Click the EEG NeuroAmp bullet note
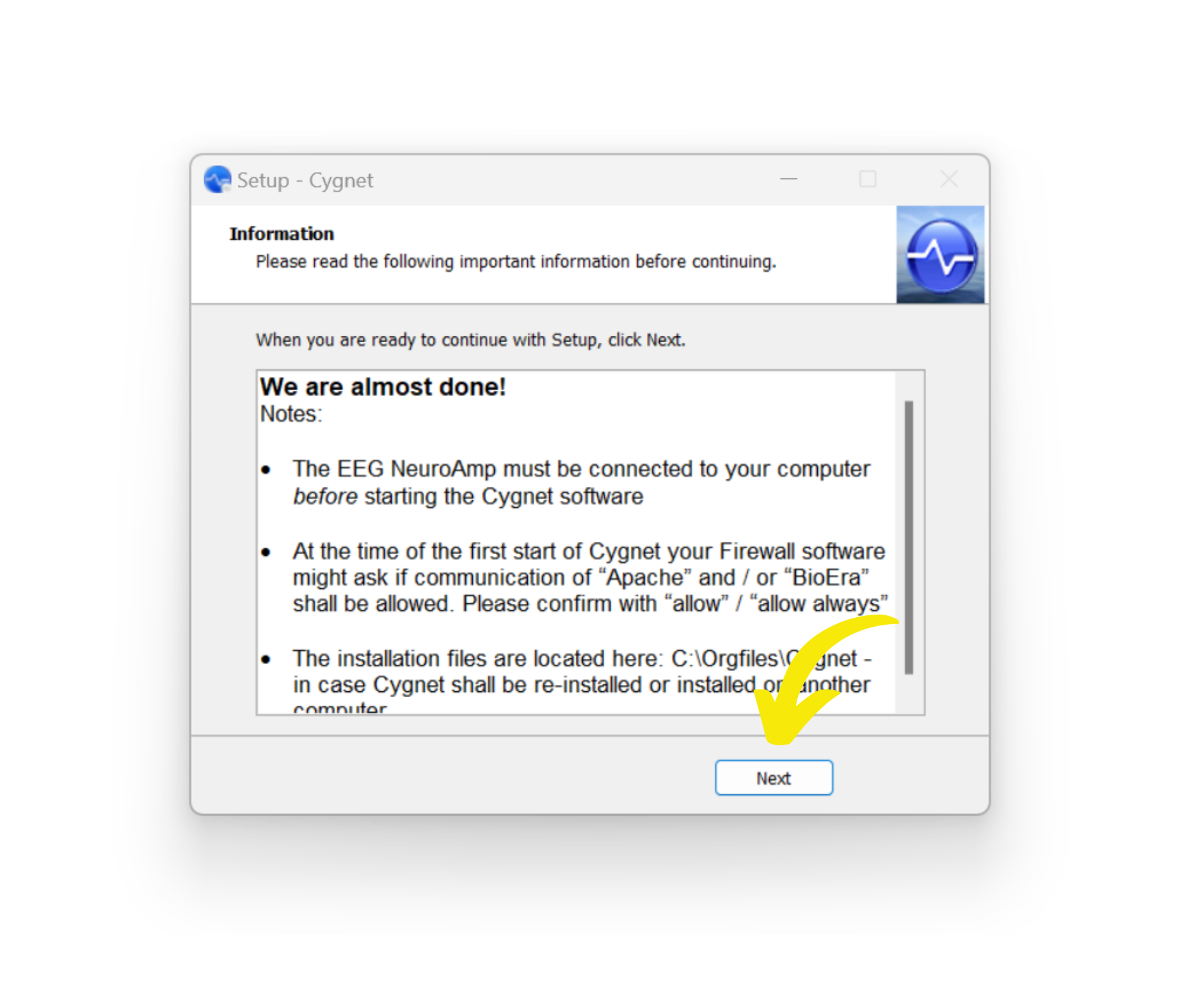This screenshot has width=1203, height=1008. click(x=581, y=483)
